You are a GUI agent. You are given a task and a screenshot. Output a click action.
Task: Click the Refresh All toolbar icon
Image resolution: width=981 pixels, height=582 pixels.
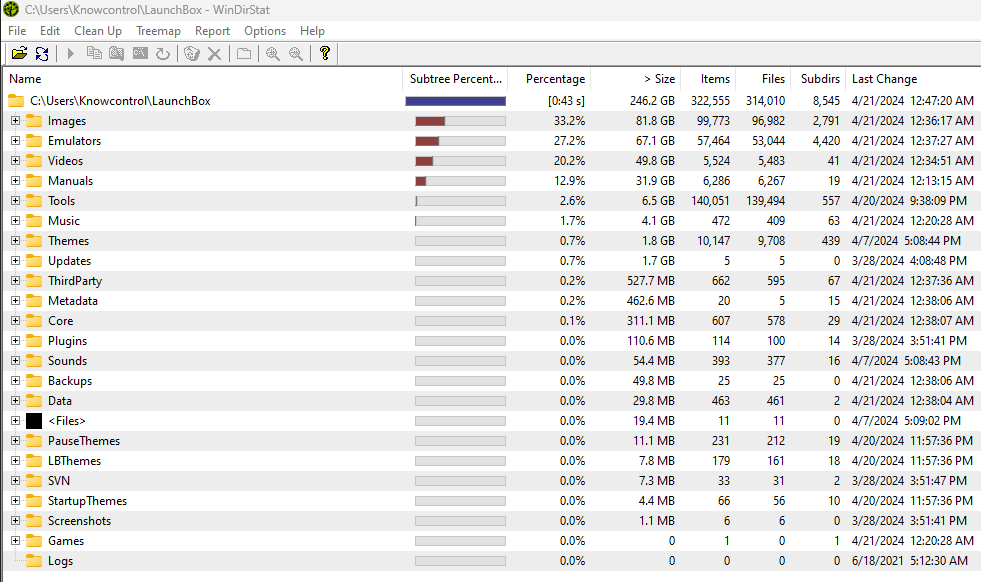42,54
